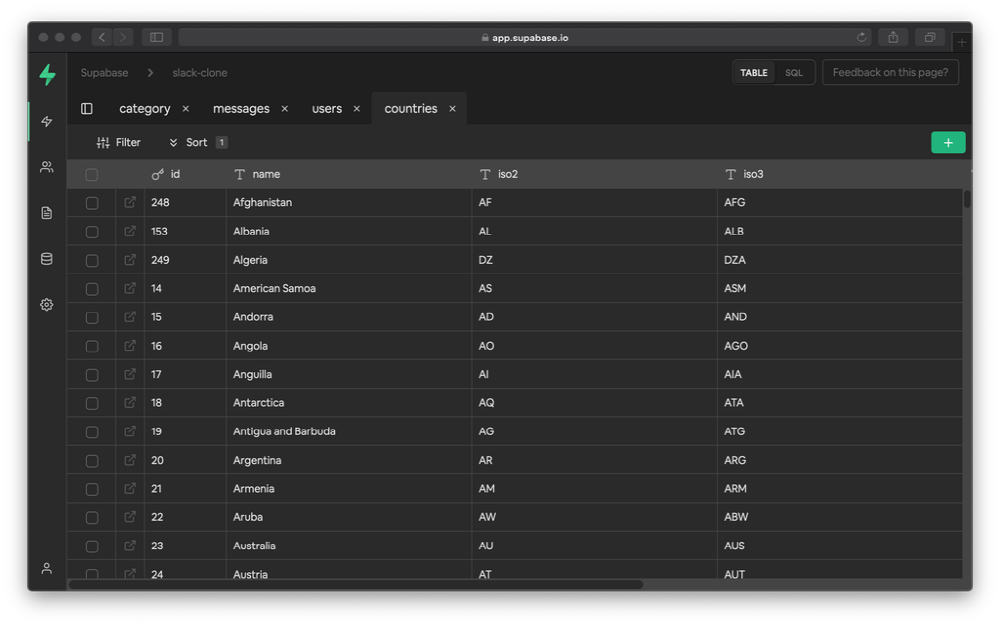The image size is (1000, 625).
Task: Select the Afghanistan row checkbox
Action: click(92, 203)
